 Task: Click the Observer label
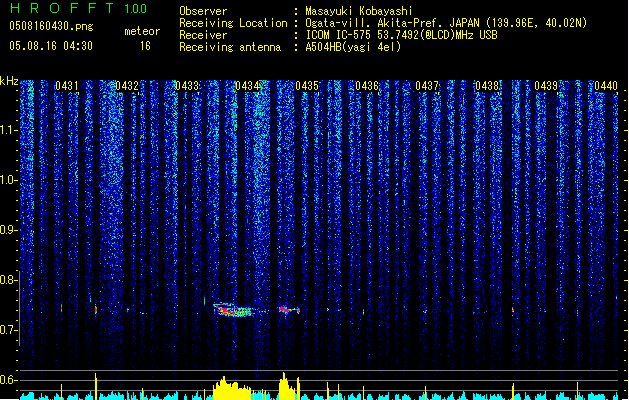pos(203,11)
